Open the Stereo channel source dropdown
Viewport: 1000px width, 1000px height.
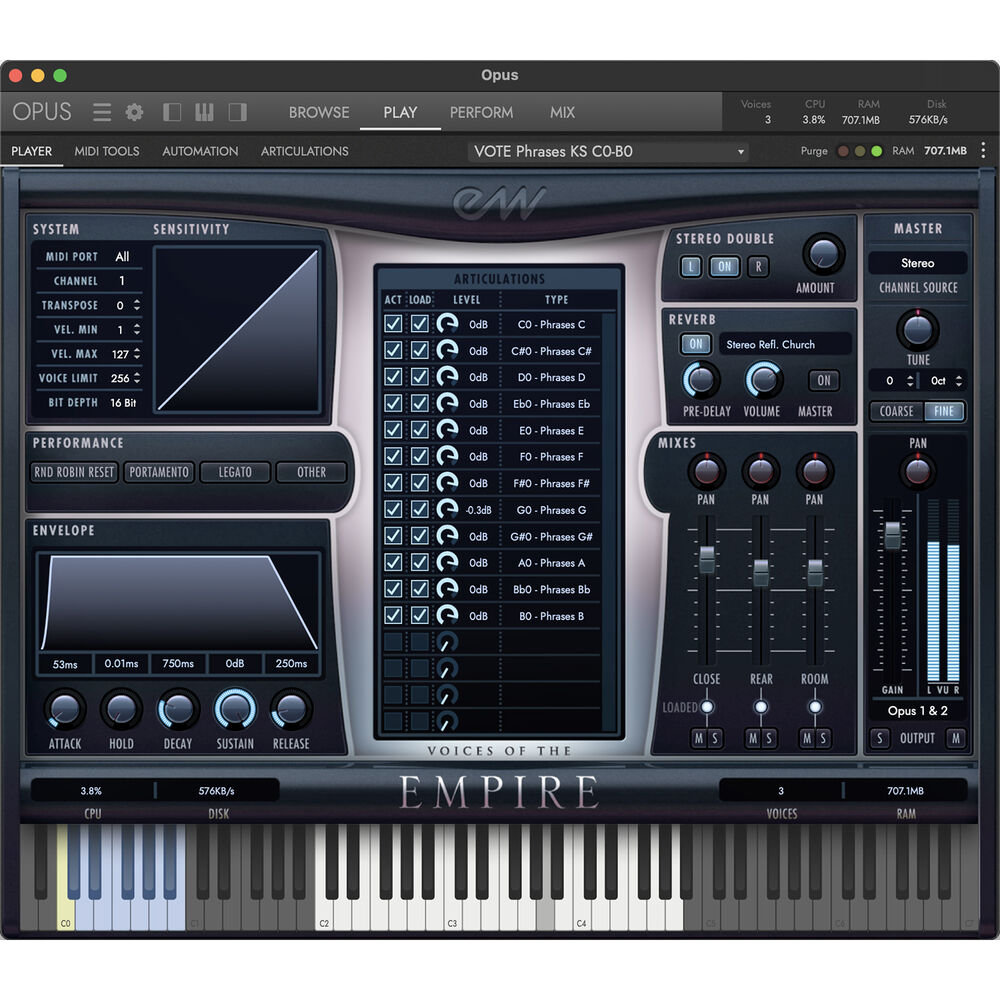(x=917, y=263)
